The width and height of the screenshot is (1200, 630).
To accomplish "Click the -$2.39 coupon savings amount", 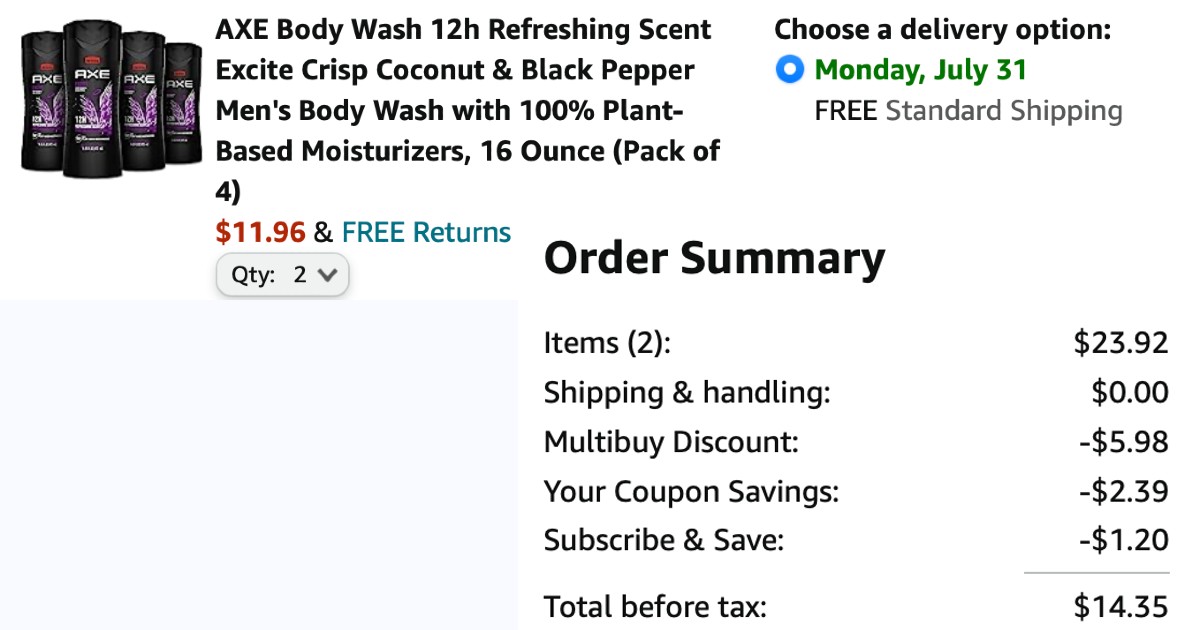I will 1123,492.
